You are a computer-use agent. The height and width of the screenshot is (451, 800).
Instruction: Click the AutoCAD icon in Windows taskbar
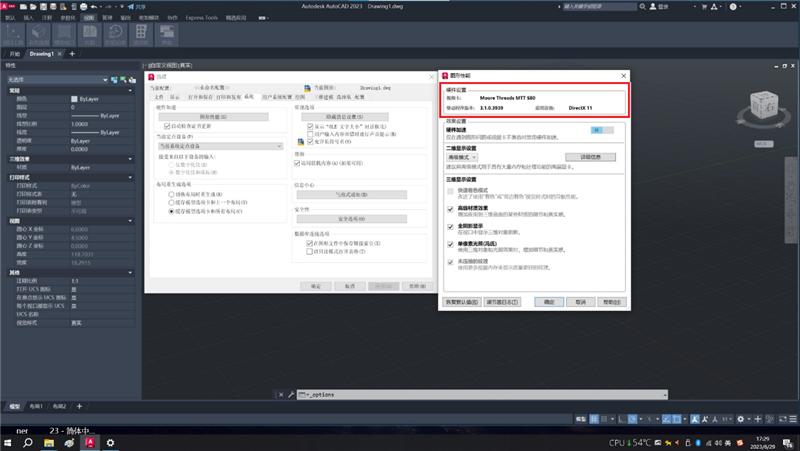(x=90, y=441)
